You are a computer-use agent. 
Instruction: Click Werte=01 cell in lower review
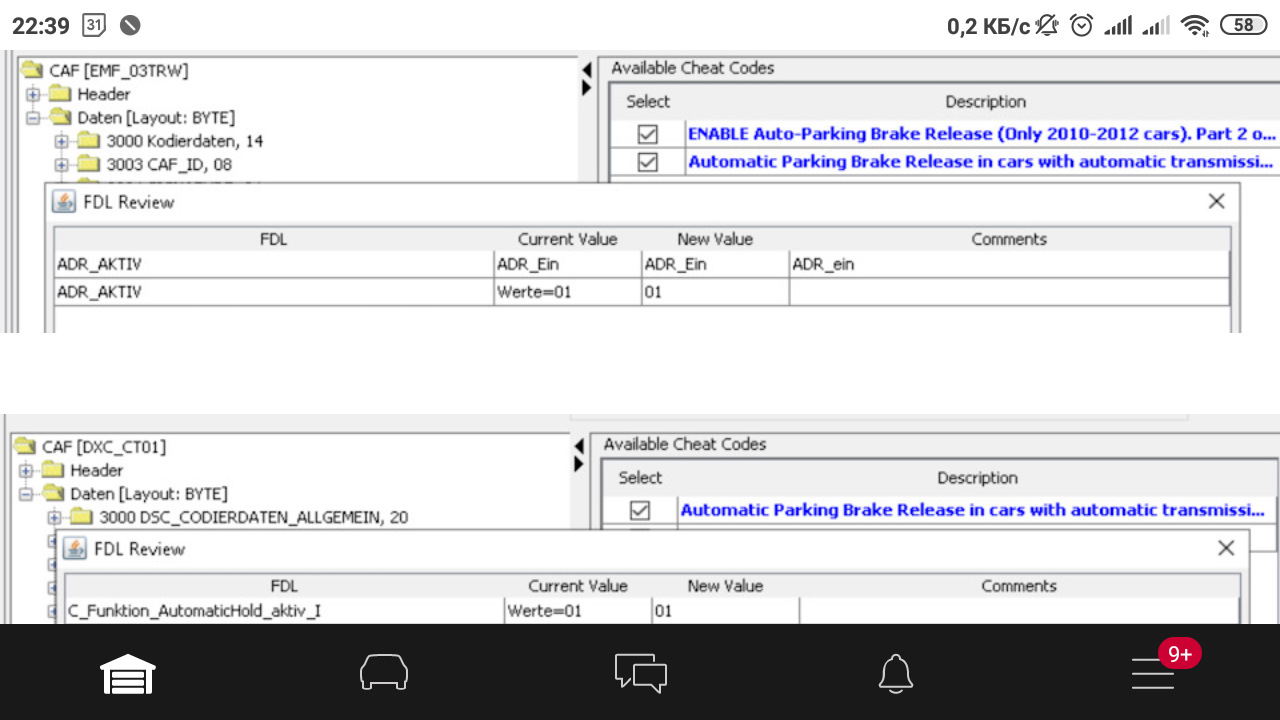pos(578,611)
